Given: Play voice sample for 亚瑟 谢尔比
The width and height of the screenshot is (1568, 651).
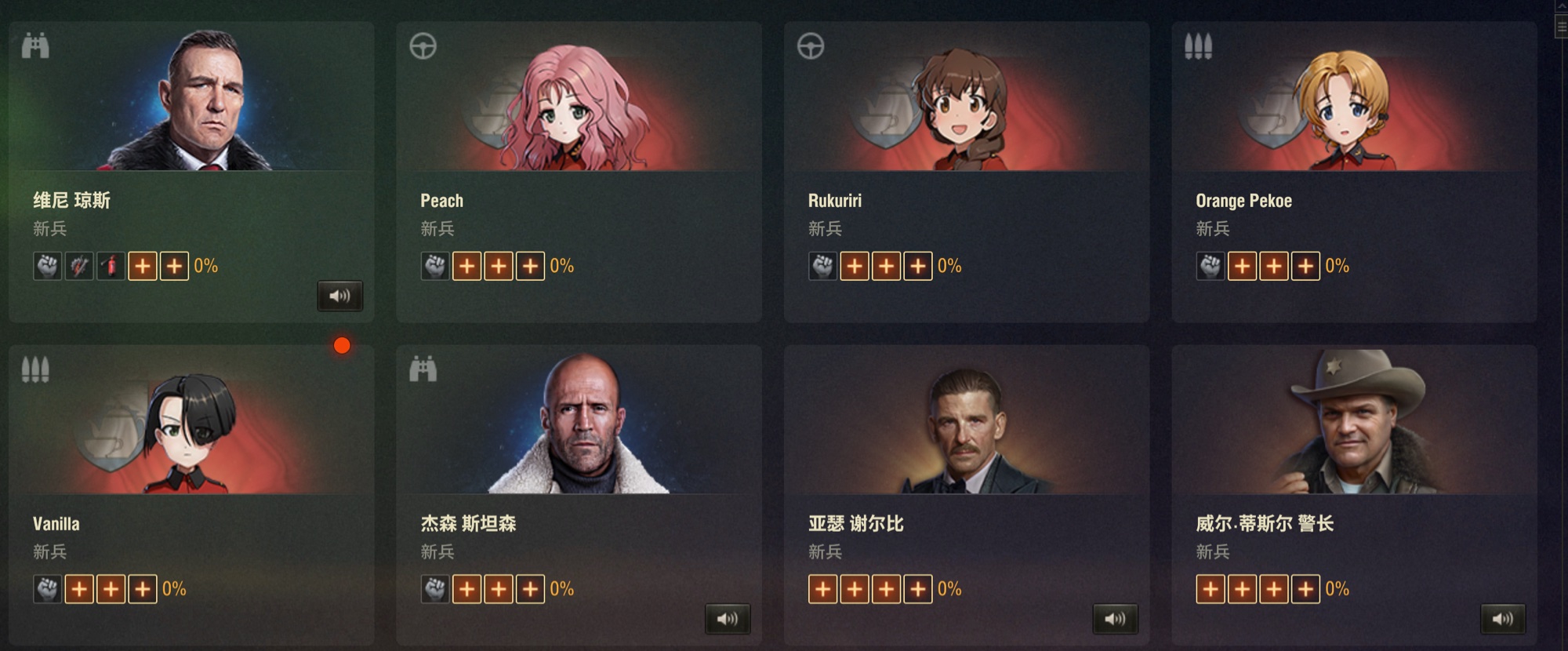Looking at the screenshot, I should tap(1115, 619).
